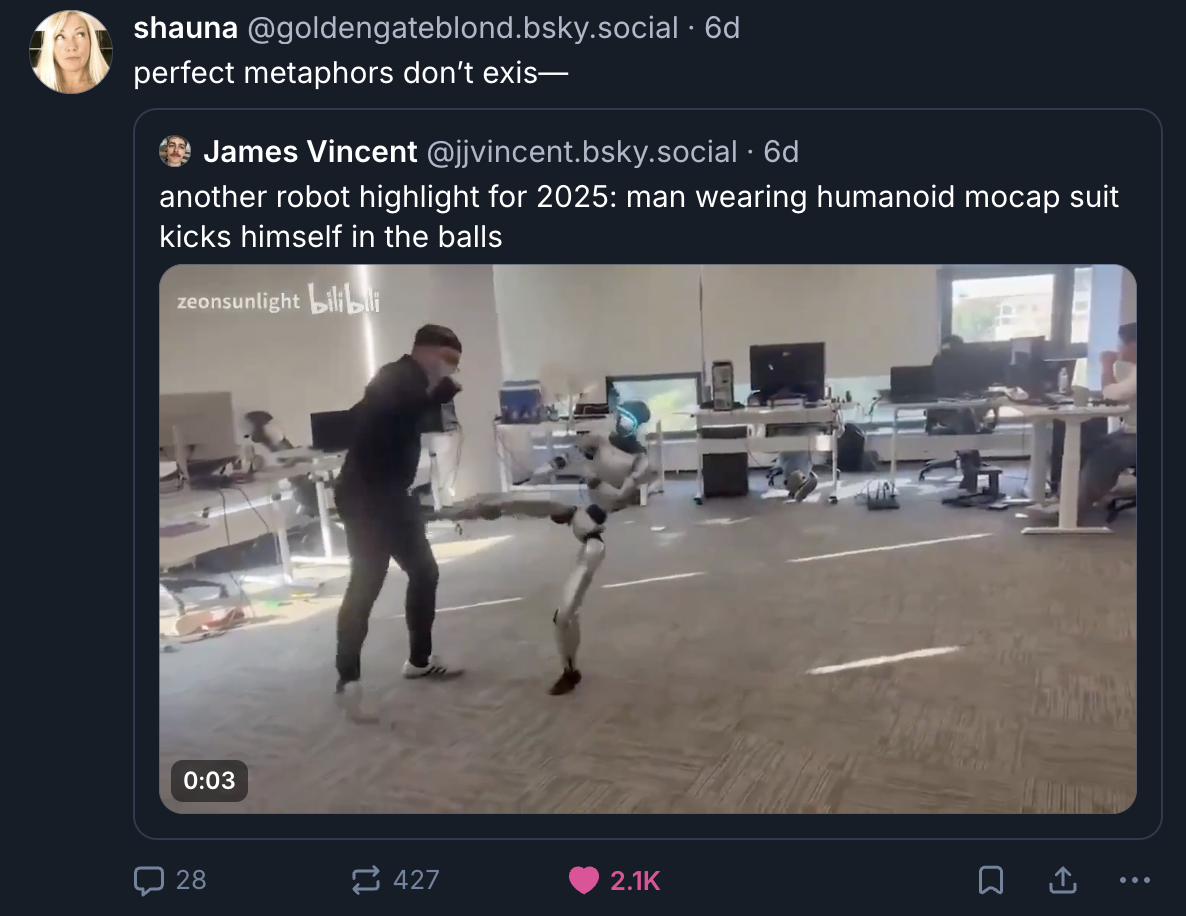Open the @jjvincent.bsky.social handle link
Viewport: 1186px width, 916px height.
(x=582, y=152)
